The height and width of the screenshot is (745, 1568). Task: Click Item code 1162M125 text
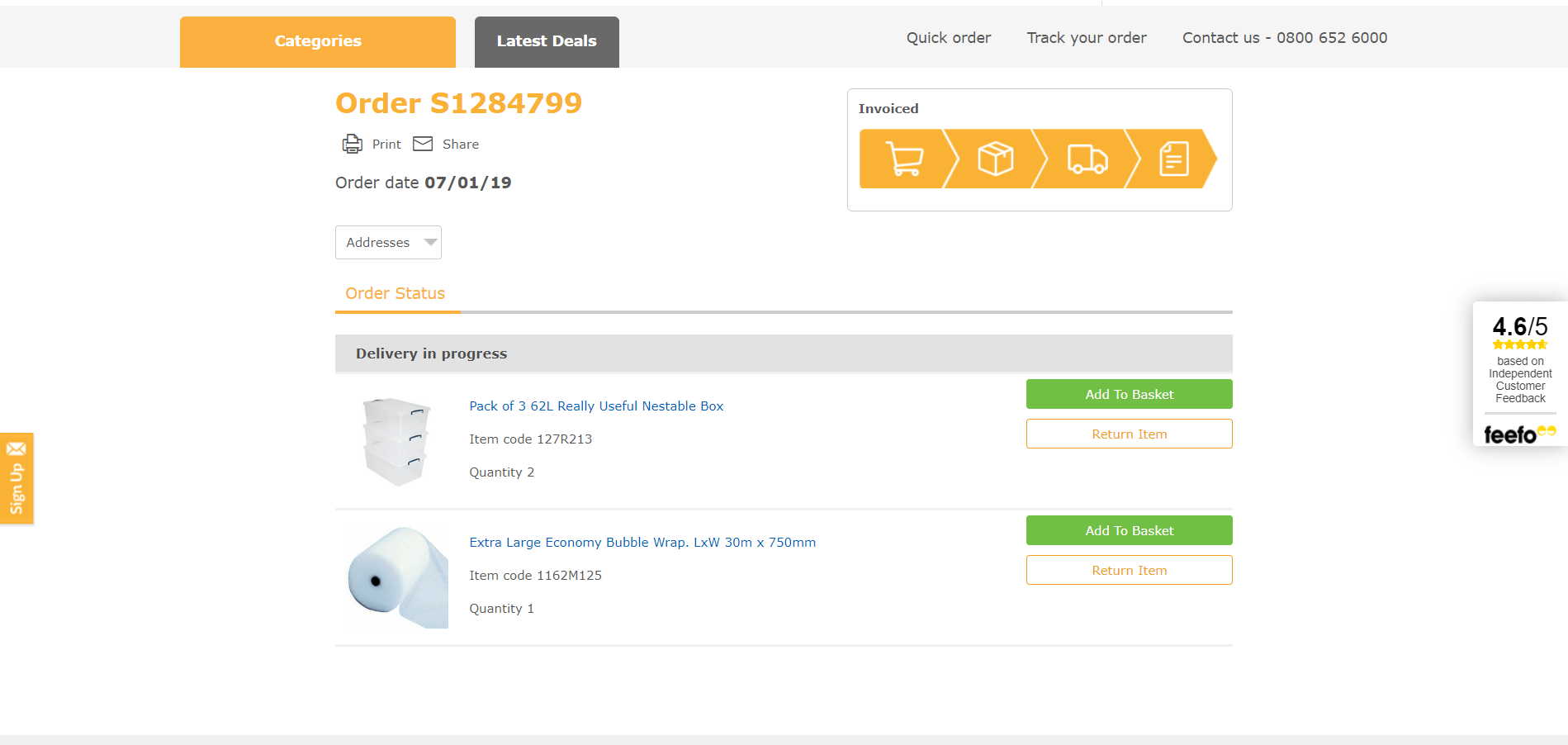click(x=535, y=575)
